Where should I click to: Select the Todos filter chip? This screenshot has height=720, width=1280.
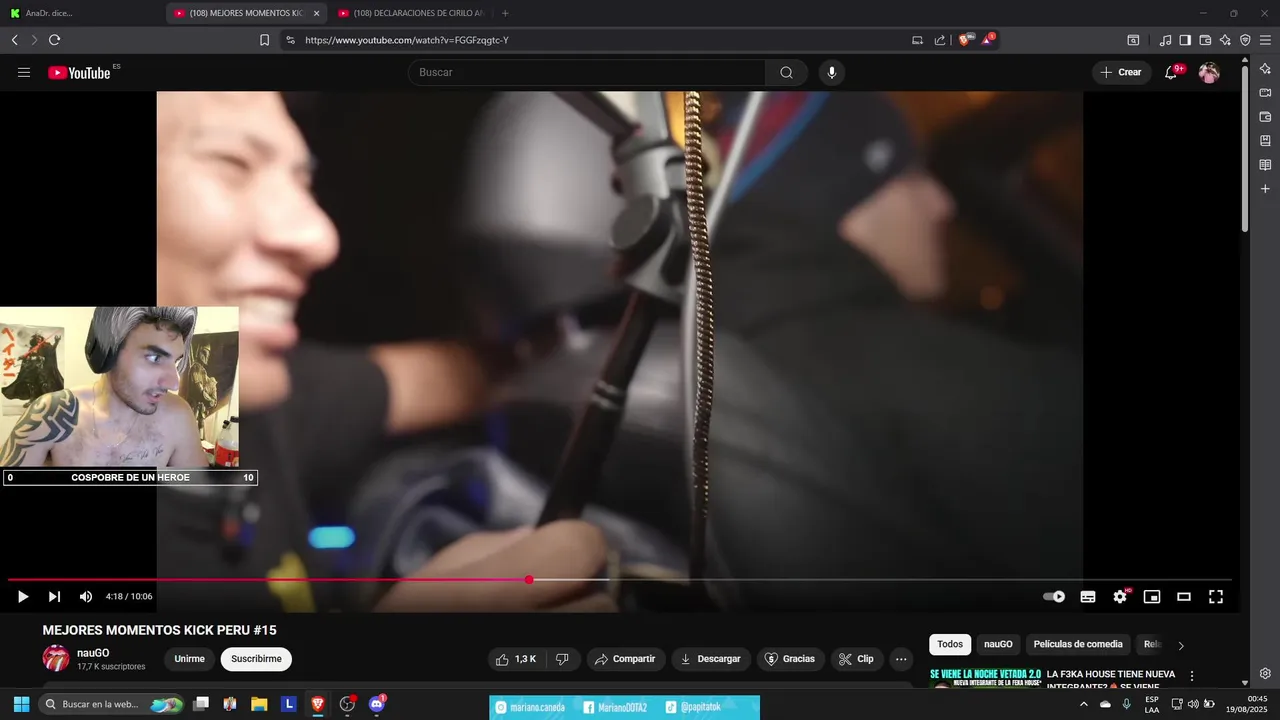(x=950, y=645)
